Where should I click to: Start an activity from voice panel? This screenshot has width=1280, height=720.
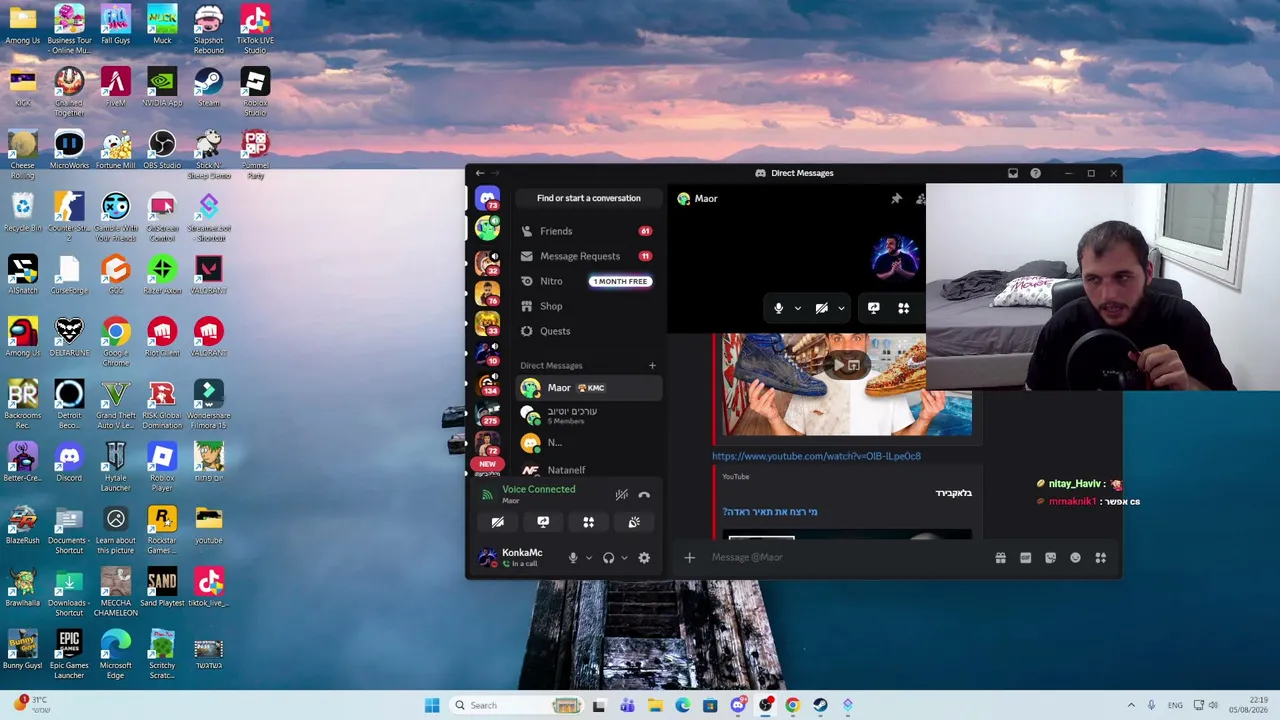click(x=588, y=522)
